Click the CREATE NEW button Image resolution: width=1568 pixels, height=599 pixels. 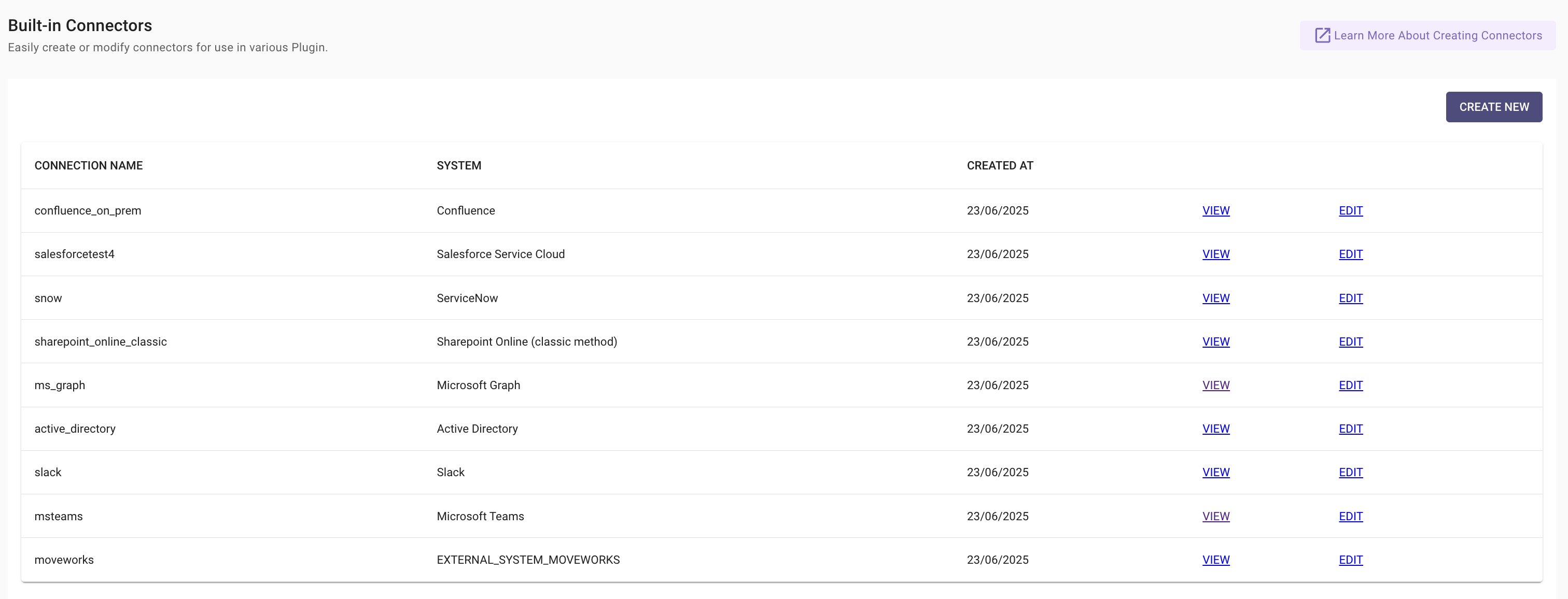coord(1494,107)
